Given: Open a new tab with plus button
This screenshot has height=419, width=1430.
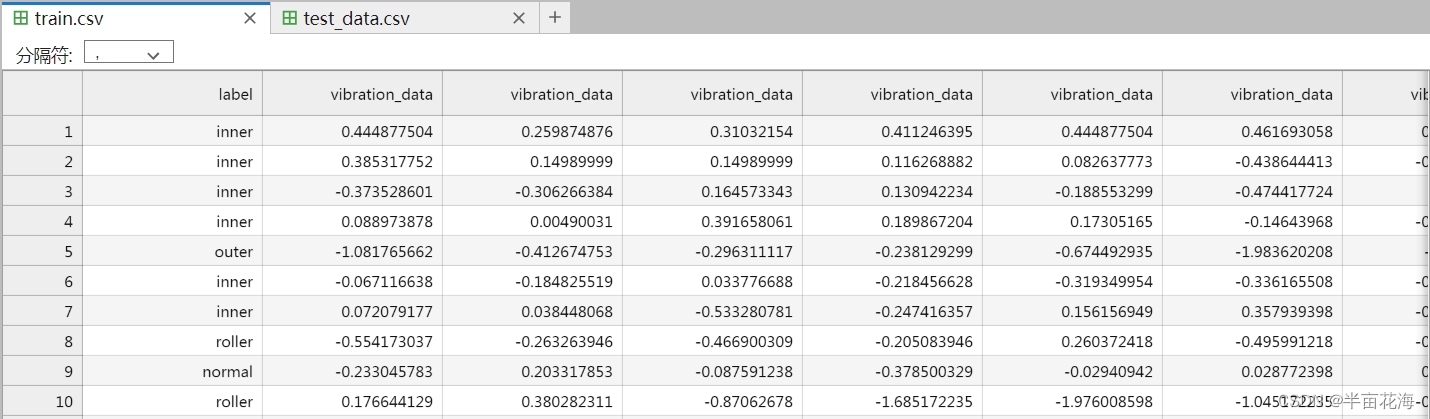Looking at the screenshot, I should tap(555, 18).
